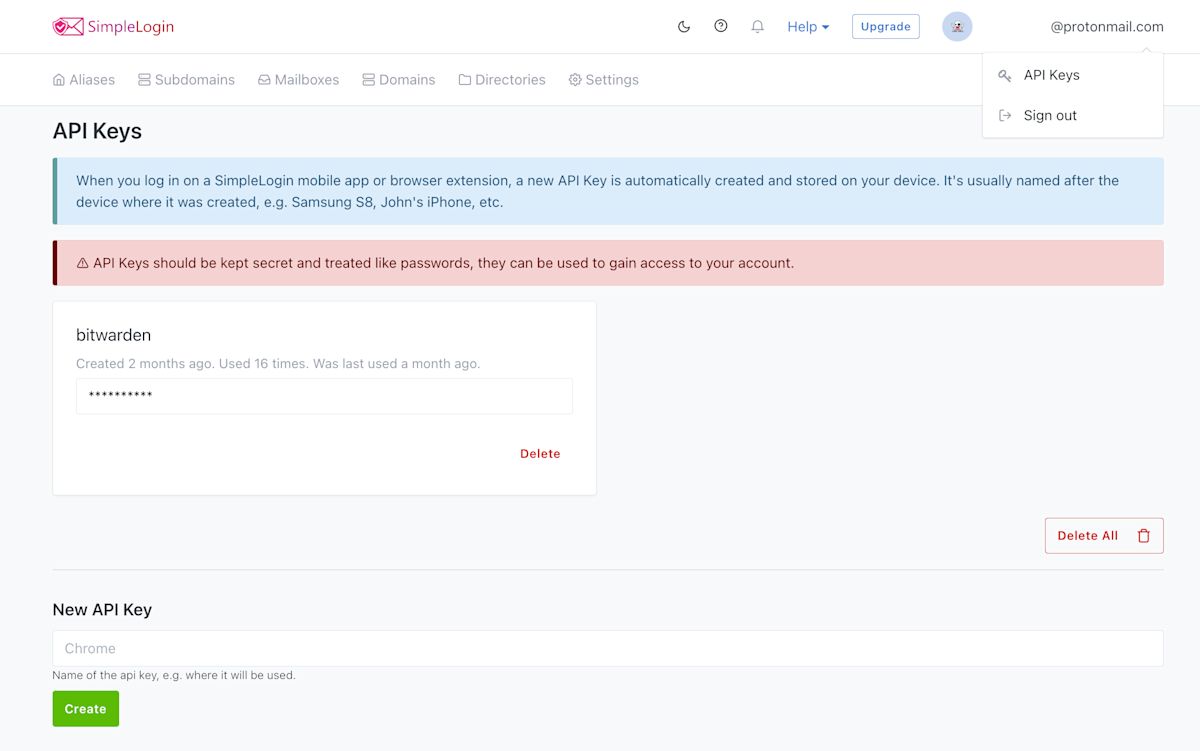Click the API Keys page heading
Screen dimensions: 1200x751
point(97,131)
